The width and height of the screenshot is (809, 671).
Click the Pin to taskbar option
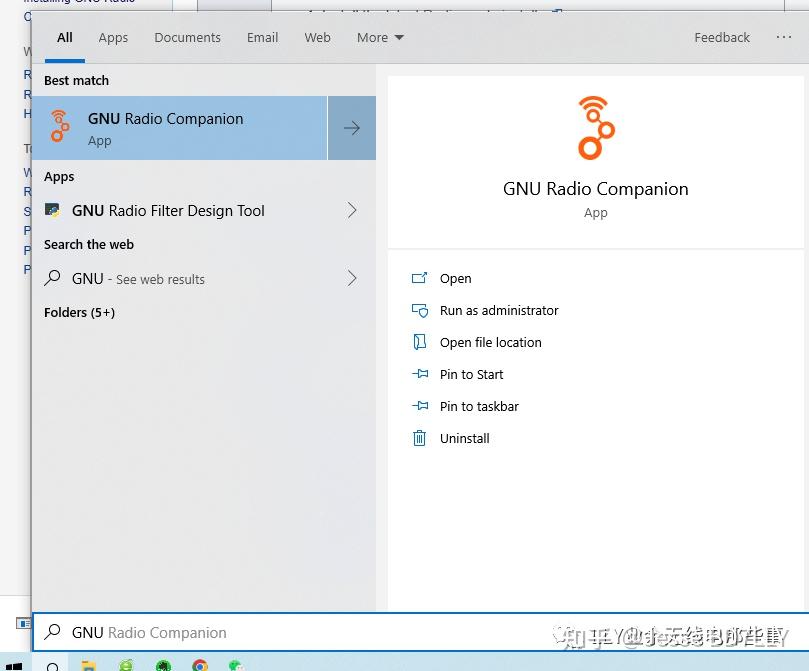point(479,406)
